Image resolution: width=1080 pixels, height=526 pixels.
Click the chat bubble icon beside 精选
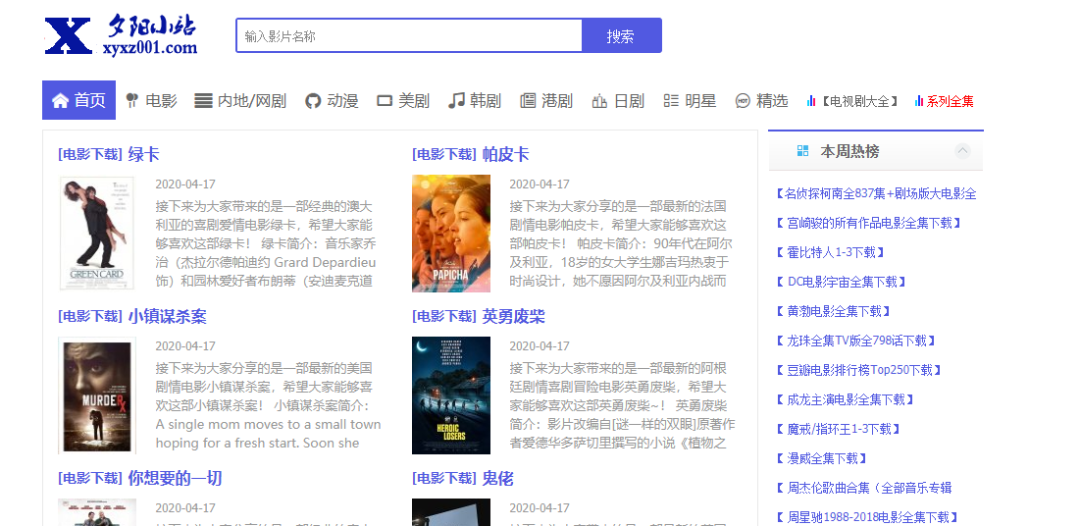(743, 101)
